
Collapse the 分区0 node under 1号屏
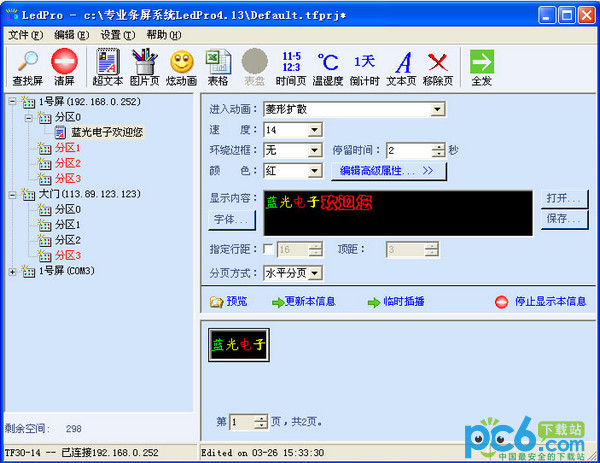click(29, 117)
